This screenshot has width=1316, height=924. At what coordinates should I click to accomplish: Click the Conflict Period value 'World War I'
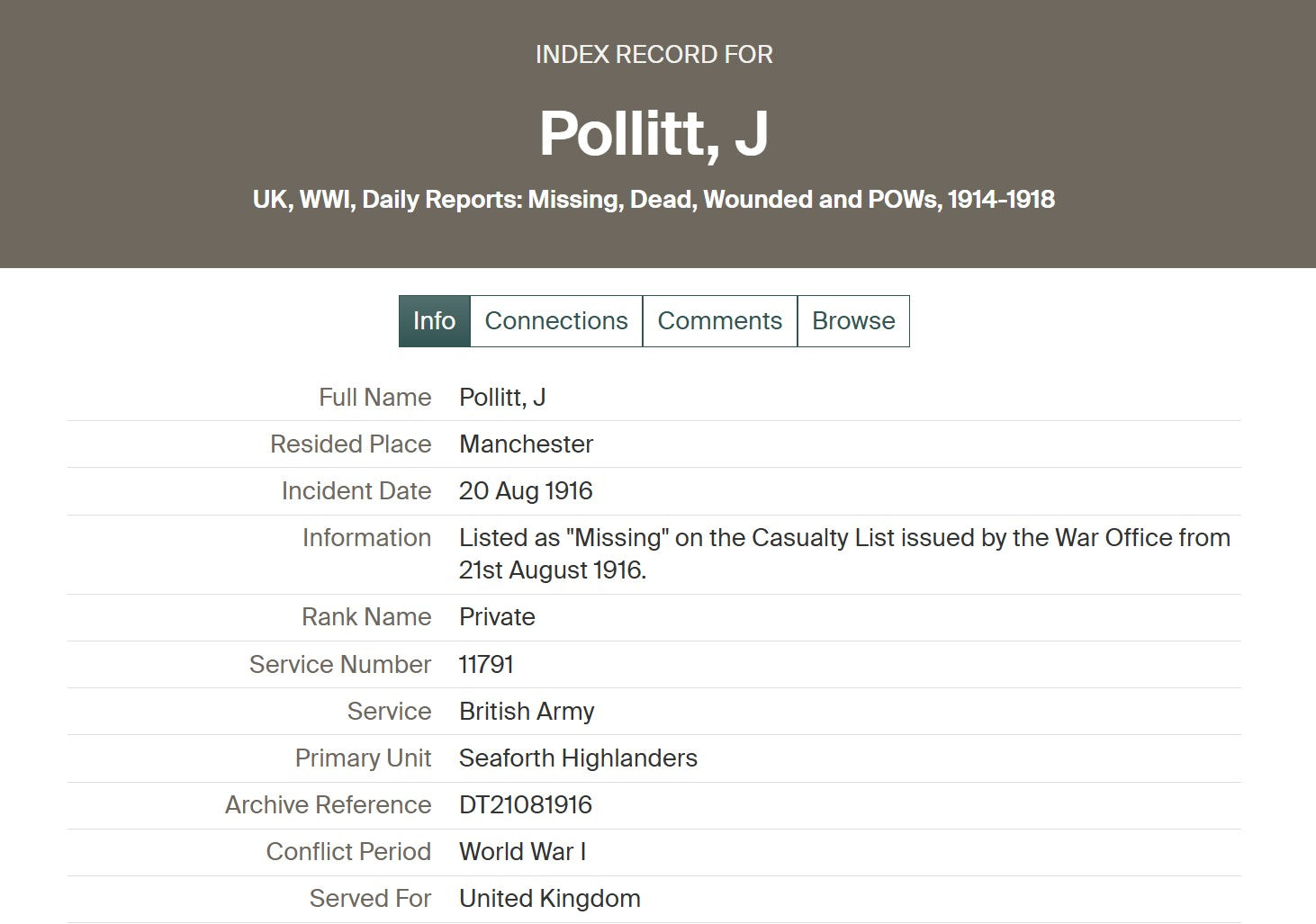pyautogui.click(x=522, y=852)
